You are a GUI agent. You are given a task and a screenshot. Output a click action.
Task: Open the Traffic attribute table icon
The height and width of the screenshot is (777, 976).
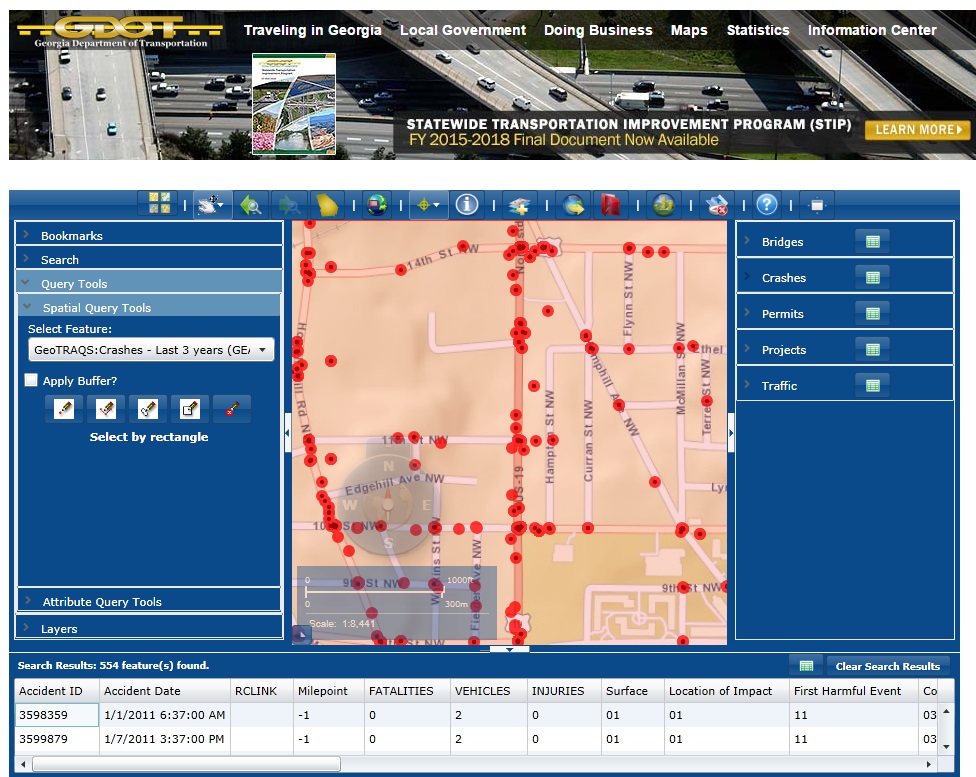(x=873, y=386)
